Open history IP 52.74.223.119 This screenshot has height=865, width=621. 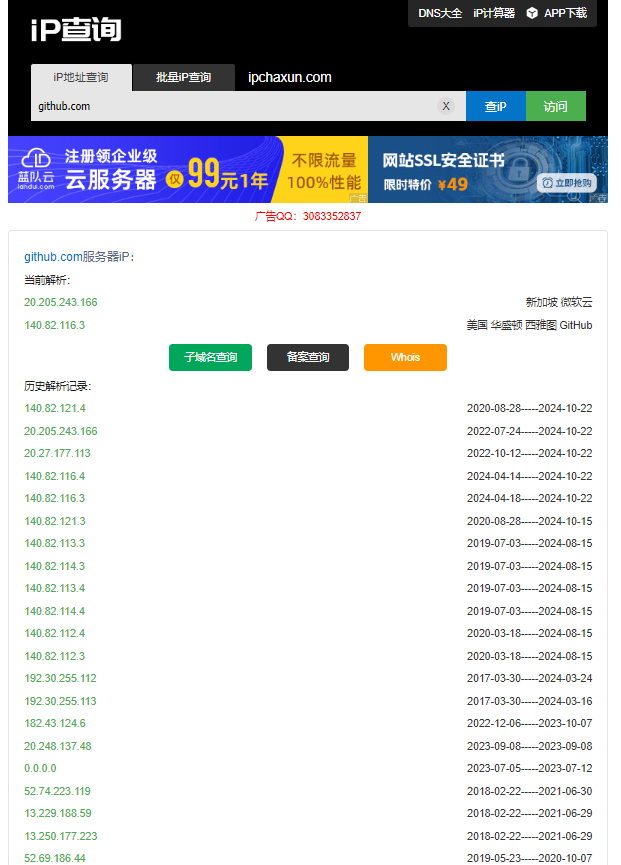[57, 791]
